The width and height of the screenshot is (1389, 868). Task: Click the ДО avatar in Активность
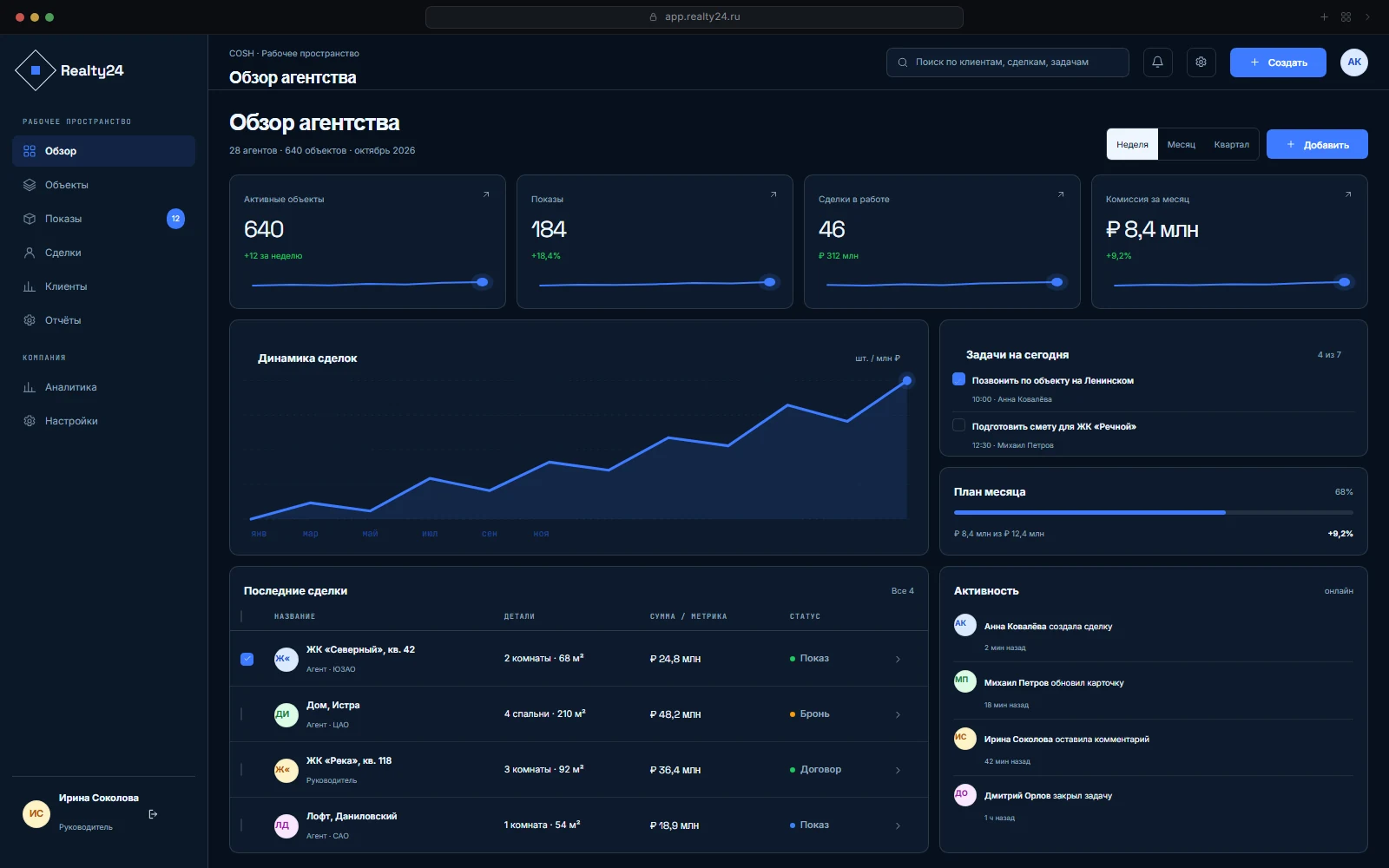[x=964, y=795]
